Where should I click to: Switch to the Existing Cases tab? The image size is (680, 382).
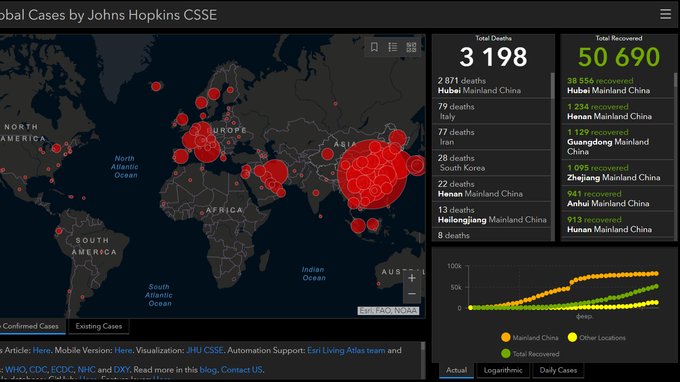coord(98,326)
